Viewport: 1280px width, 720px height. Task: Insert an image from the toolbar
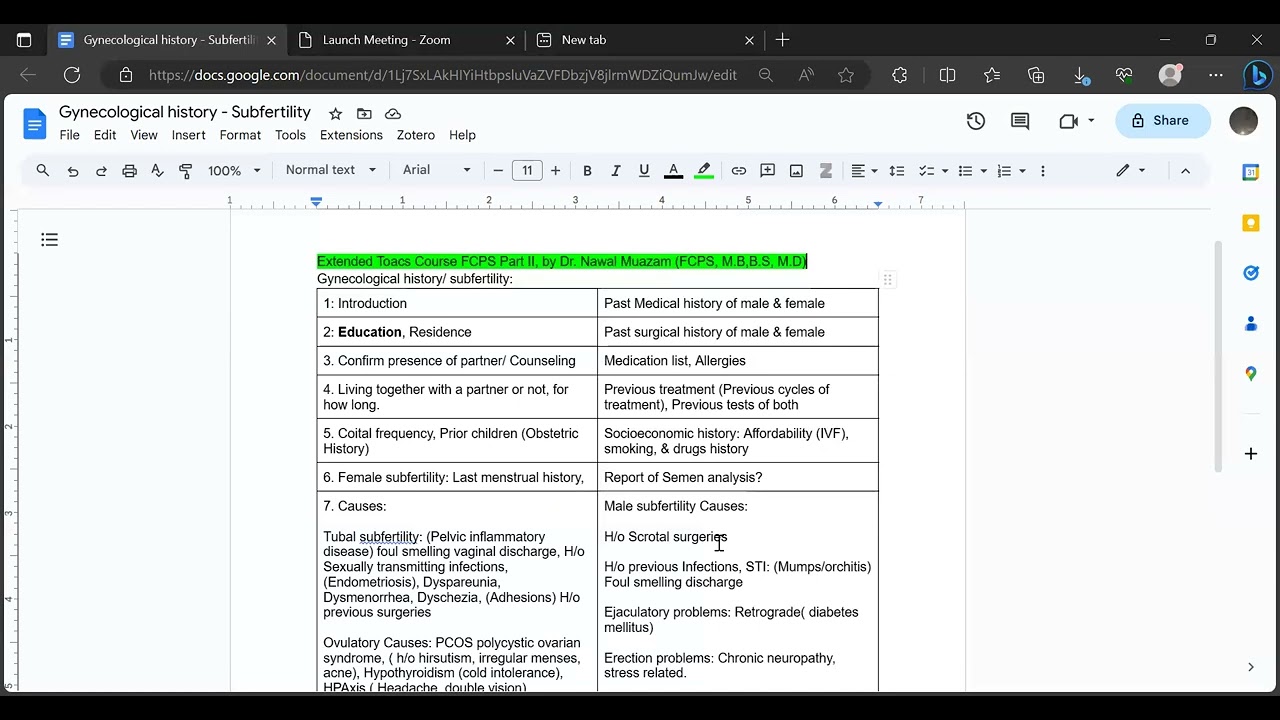pos(797,171)
